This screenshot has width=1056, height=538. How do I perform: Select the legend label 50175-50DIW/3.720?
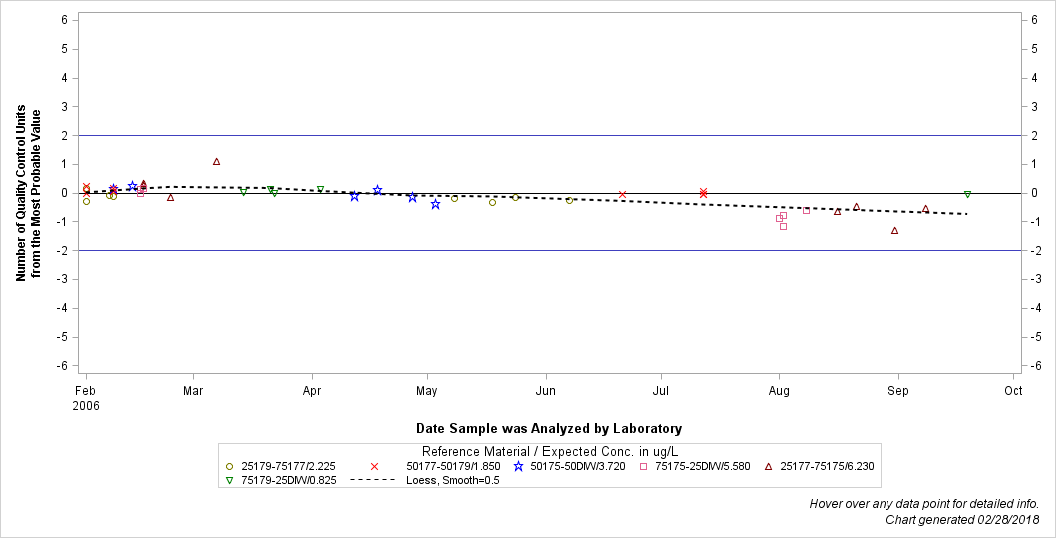pos(578,466)
